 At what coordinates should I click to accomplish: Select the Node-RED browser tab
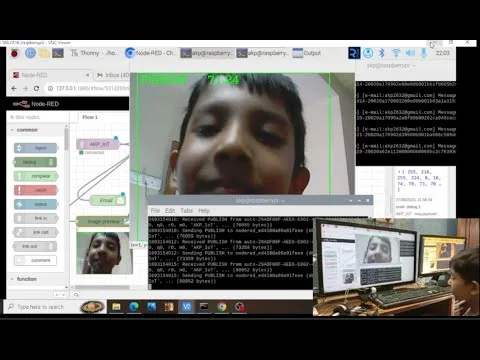point(50,75)
